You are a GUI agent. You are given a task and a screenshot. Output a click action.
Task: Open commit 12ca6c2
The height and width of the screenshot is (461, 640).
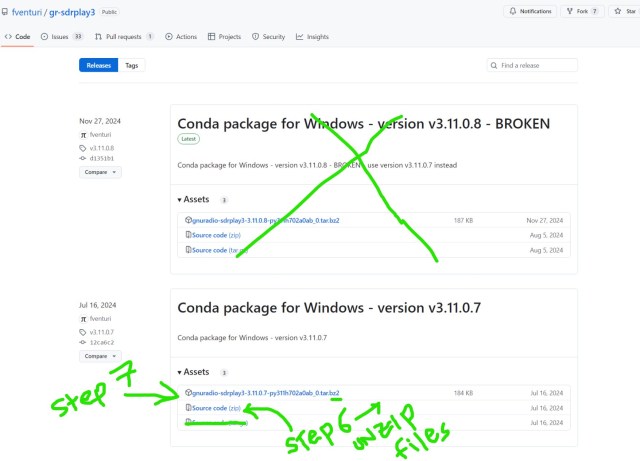102,342
